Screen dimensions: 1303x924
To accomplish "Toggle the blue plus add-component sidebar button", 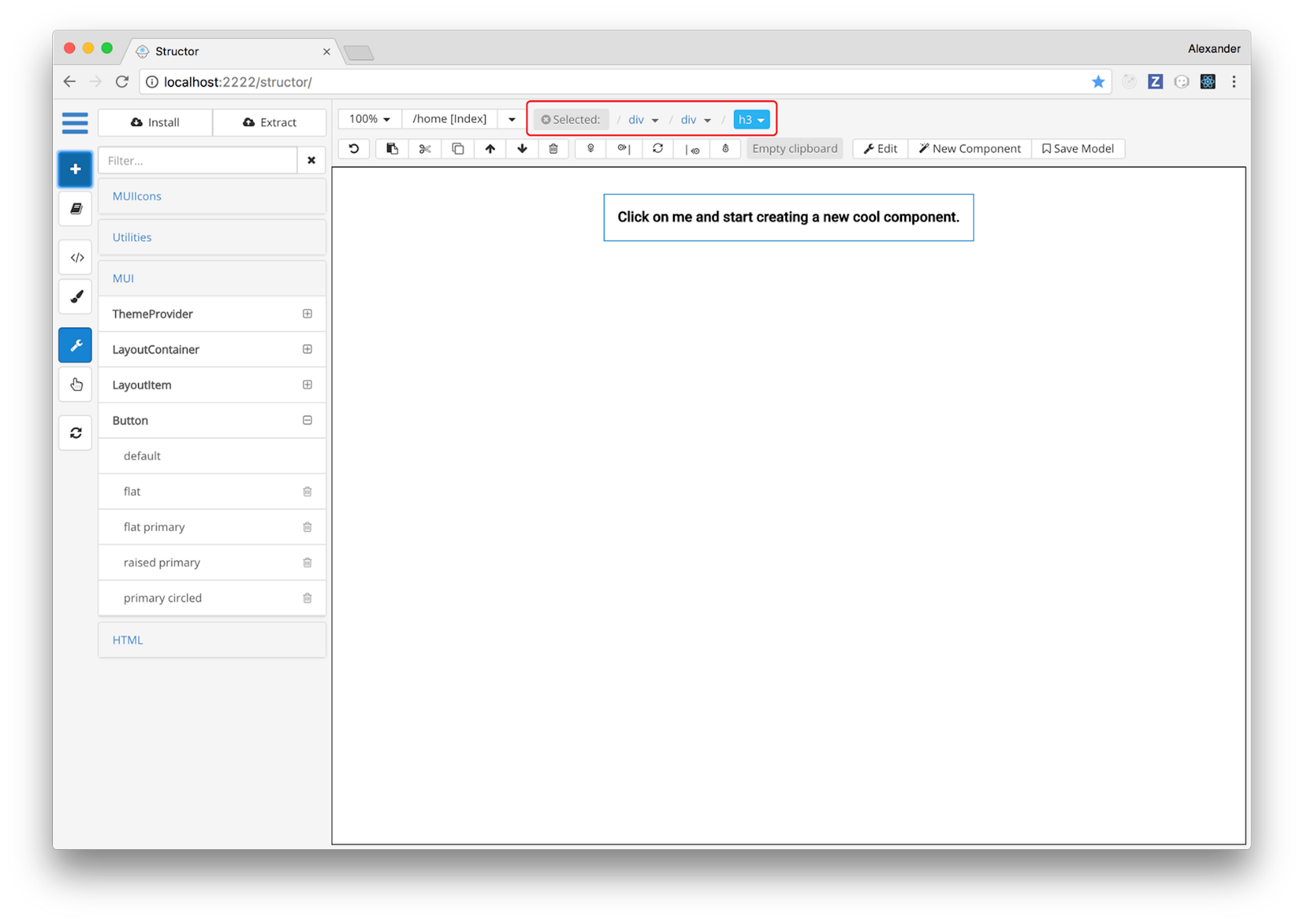I will pos(75,169).
